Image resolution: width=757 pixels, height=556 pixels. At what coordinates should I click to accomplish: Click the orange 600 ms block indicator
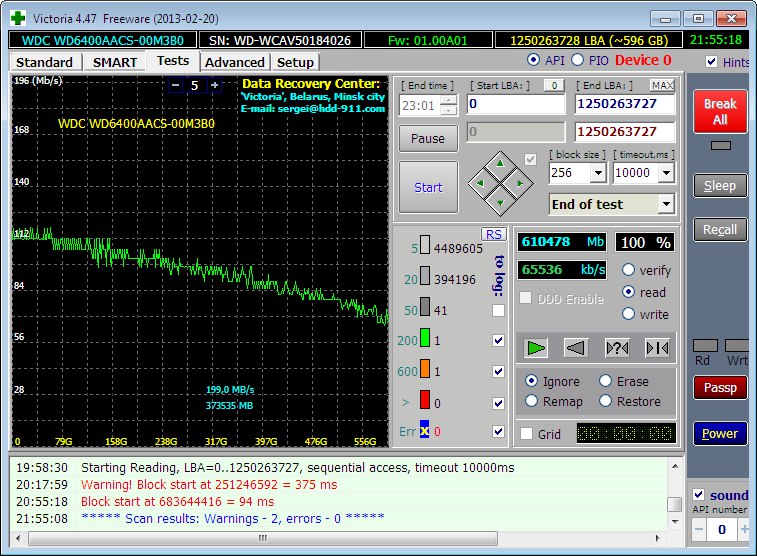[425, 368]
